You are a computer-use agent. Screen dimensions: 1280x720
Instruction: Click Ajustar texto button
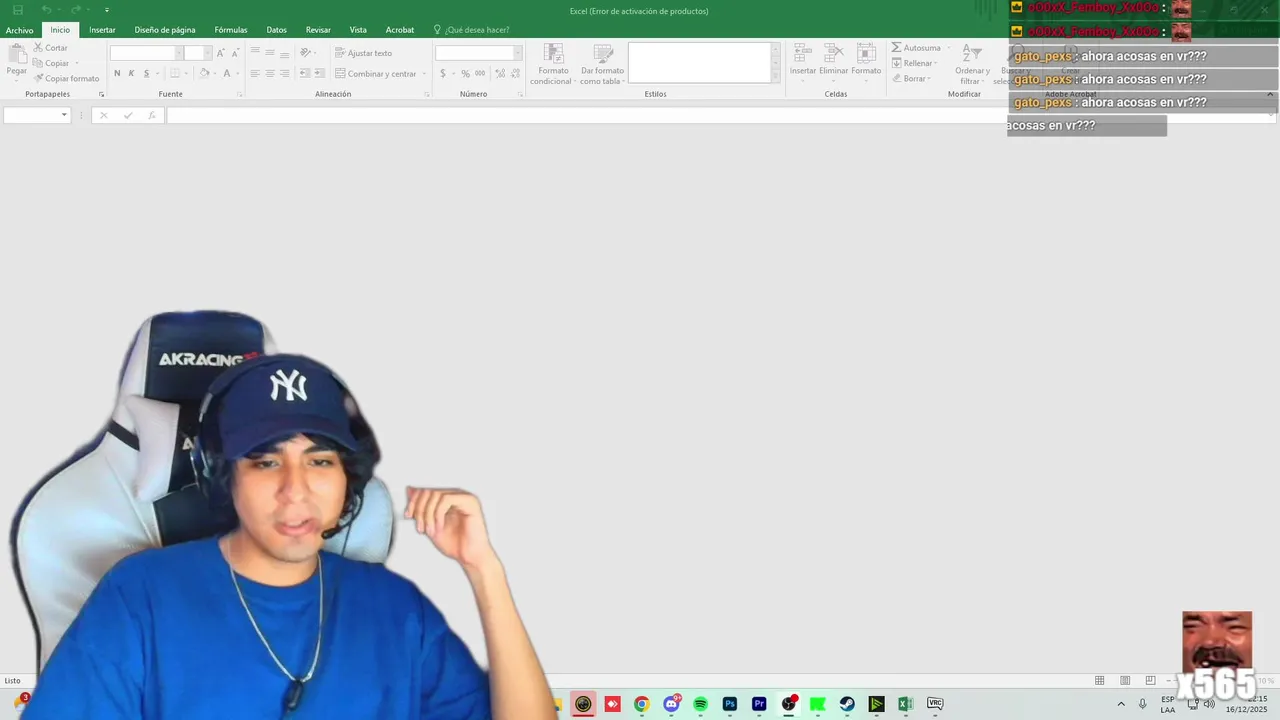pos(363,53)
